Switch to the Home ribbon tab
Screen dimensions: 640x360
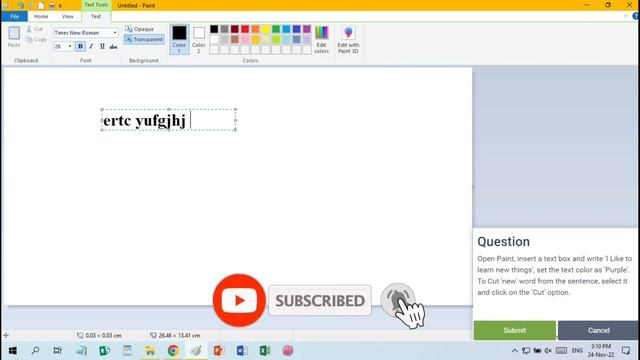[41, 16]
